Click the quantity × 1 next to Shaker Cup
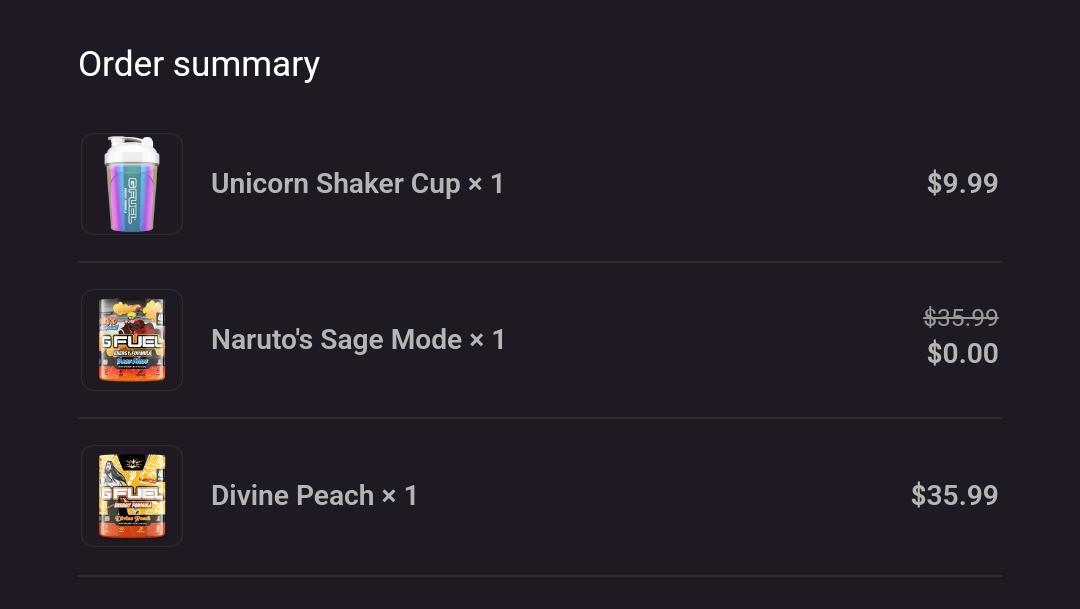The image size is (1080, 609). (487, 183)
